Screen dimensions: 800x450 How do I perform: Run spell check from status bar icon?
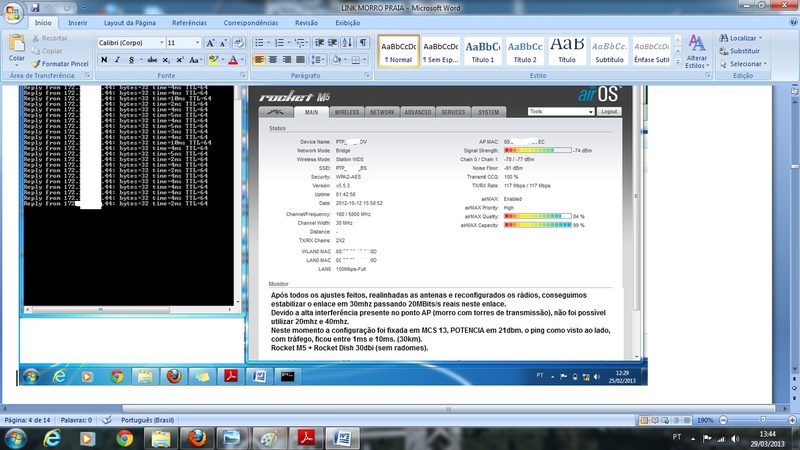pos(107,420)
